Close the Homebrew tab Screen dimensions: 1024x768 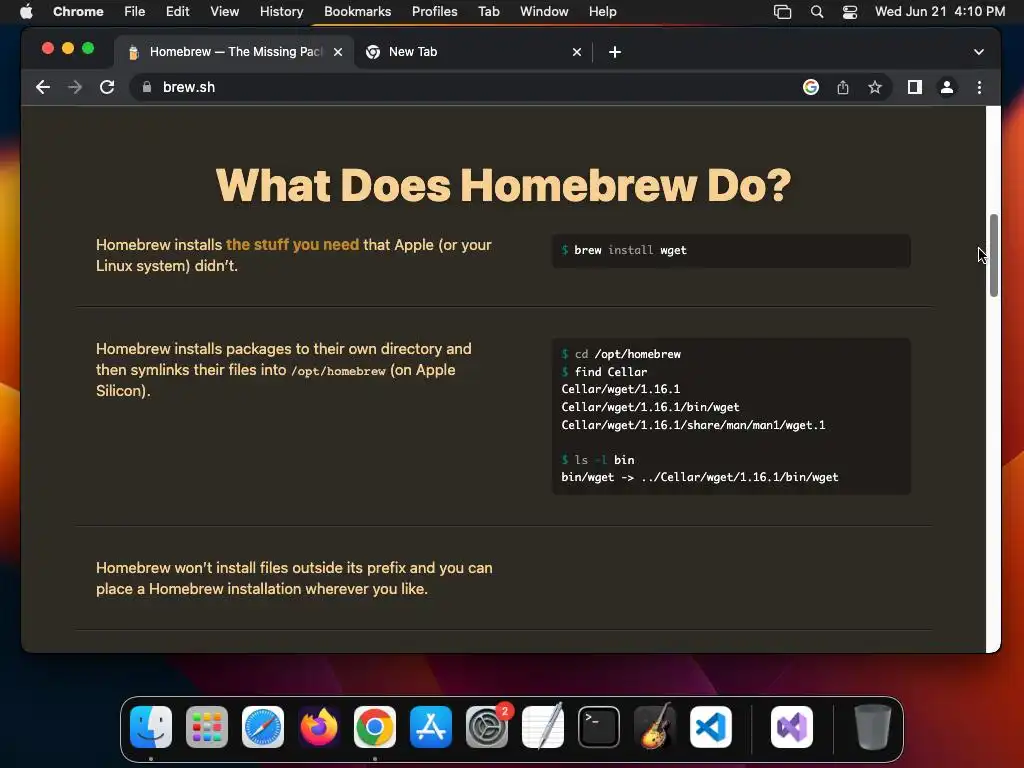(x=338, y=52)
